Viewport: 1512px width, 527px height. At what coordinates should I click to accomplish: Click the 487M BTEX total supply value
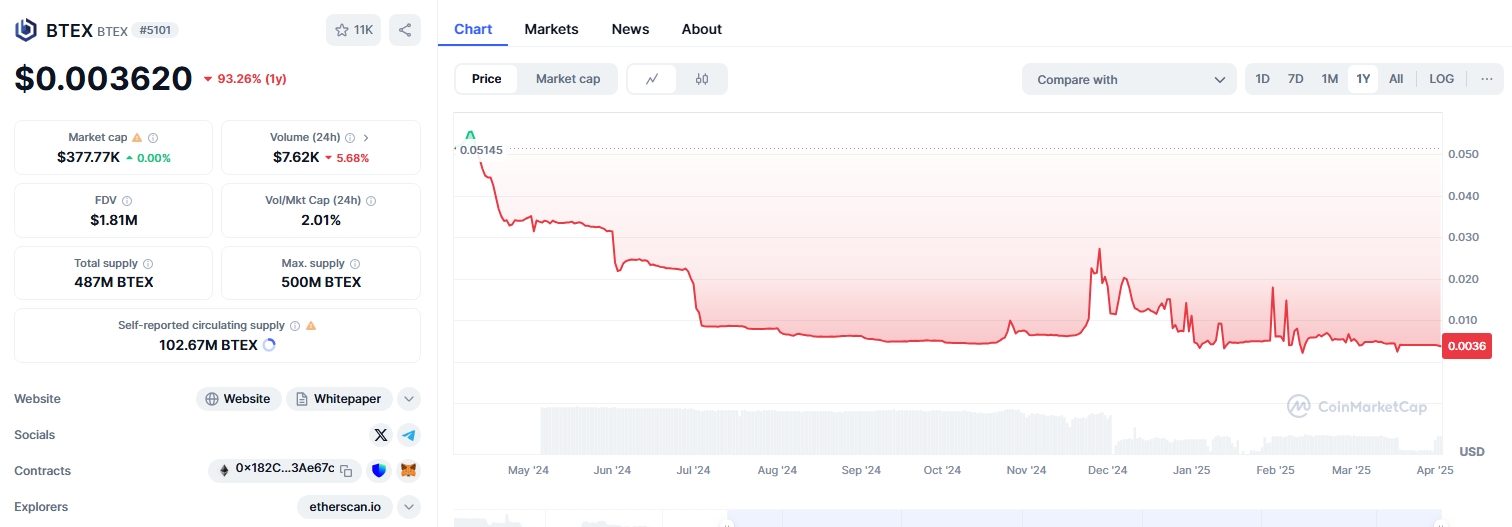[114, 282]
